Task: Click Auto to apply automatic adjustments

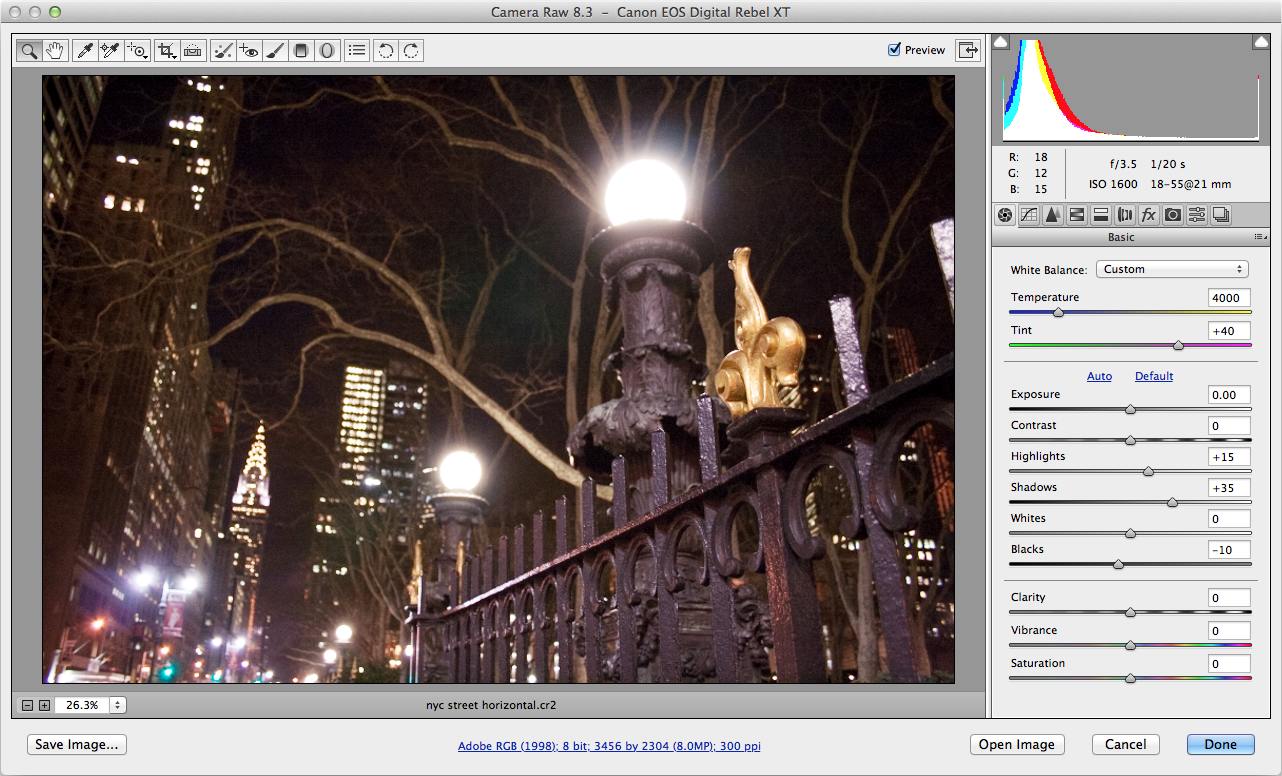Action: point(1099,376)
